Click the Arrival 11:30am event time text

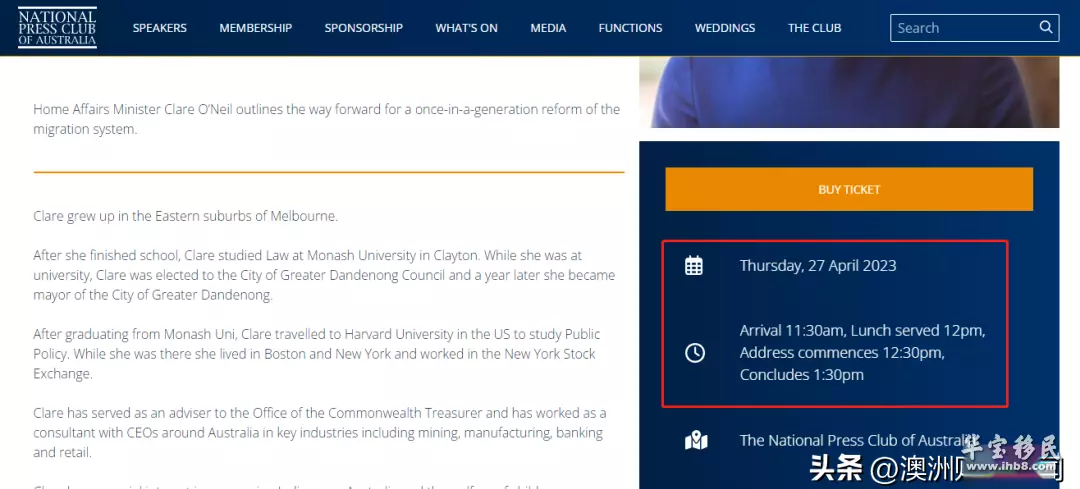pyautogui.click(x=792, y=331)
